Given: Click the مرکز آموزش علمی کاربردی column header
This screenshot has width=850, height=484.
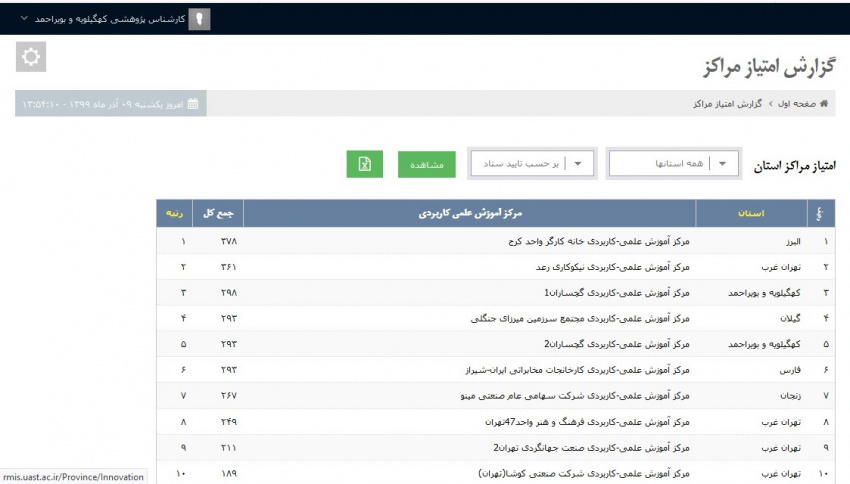Looking at the screenshot, I should pos(470,214).
